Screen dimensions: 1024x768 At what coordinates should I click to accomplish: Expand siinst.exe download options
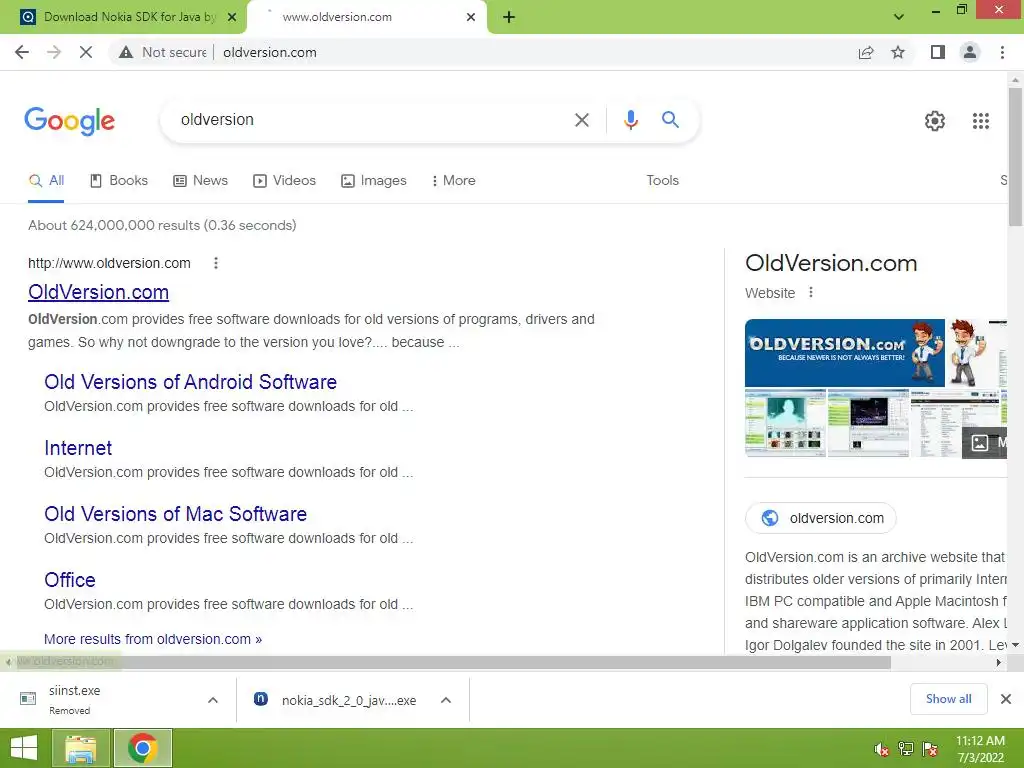tap(213, 700)
